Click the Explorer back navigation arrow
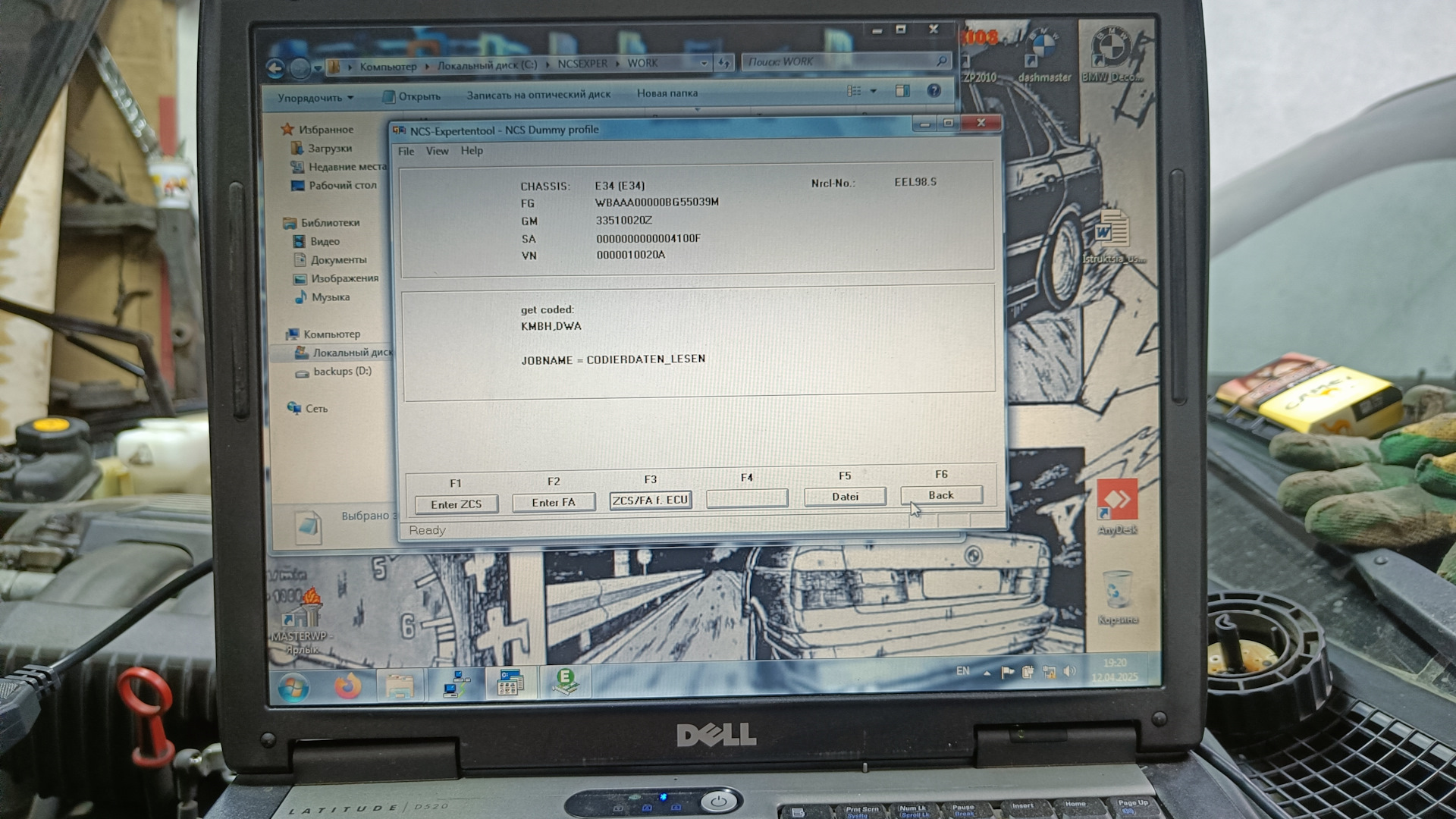Viewport: 1456px width, 819px height. tap(275, 69)
